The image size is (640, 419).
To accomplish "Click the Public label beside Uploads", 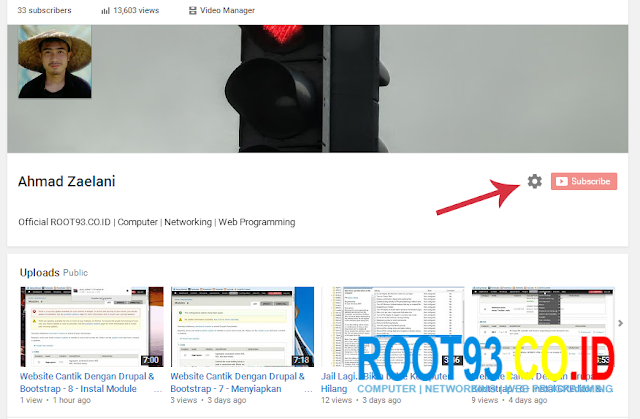I will click(76, 273).
